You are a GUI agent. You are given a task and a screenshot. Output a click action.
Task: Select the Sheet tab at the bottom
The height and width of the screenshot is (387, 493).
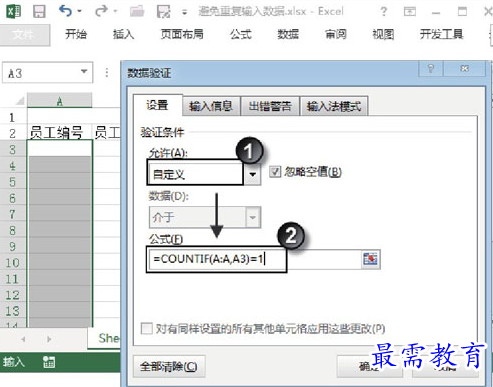click(x=104, y=338)
